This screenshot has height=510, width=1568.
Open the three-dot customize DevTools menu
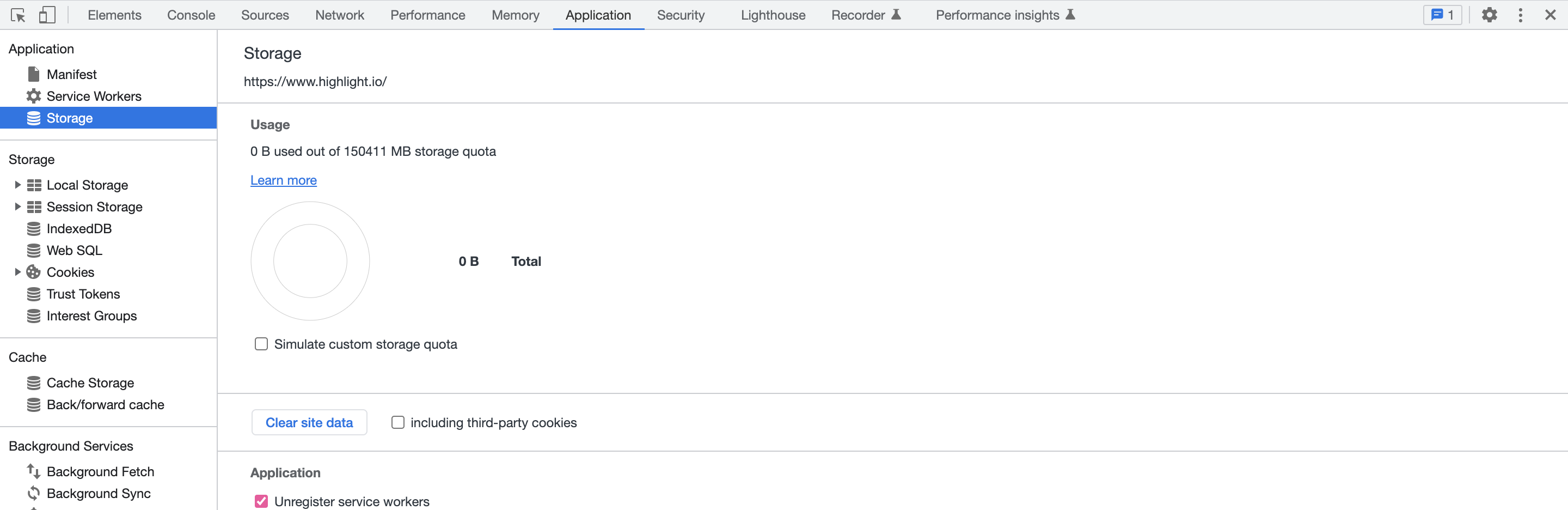coord(1520,15)
